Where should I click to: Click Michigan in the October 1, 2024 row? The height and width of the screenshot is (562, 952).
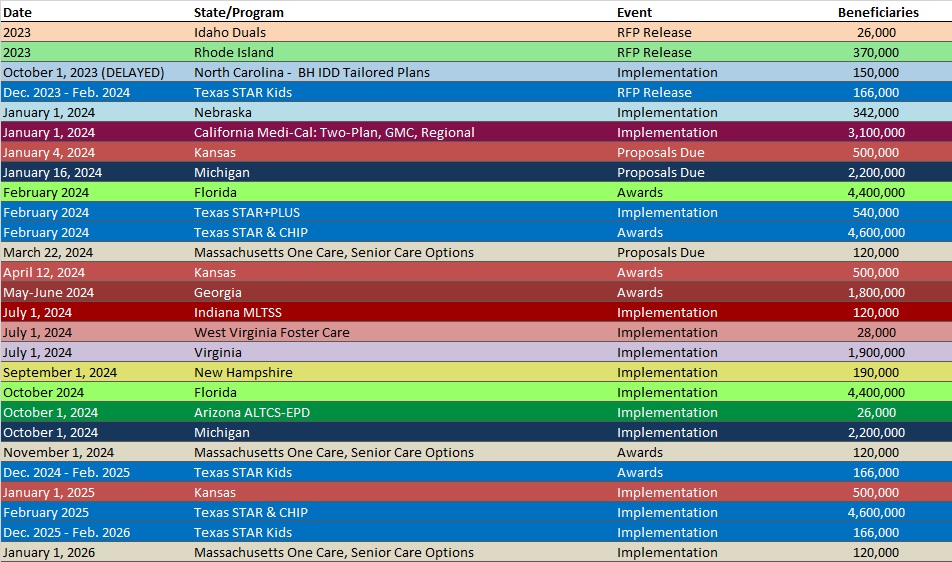[x=222, y=433]
